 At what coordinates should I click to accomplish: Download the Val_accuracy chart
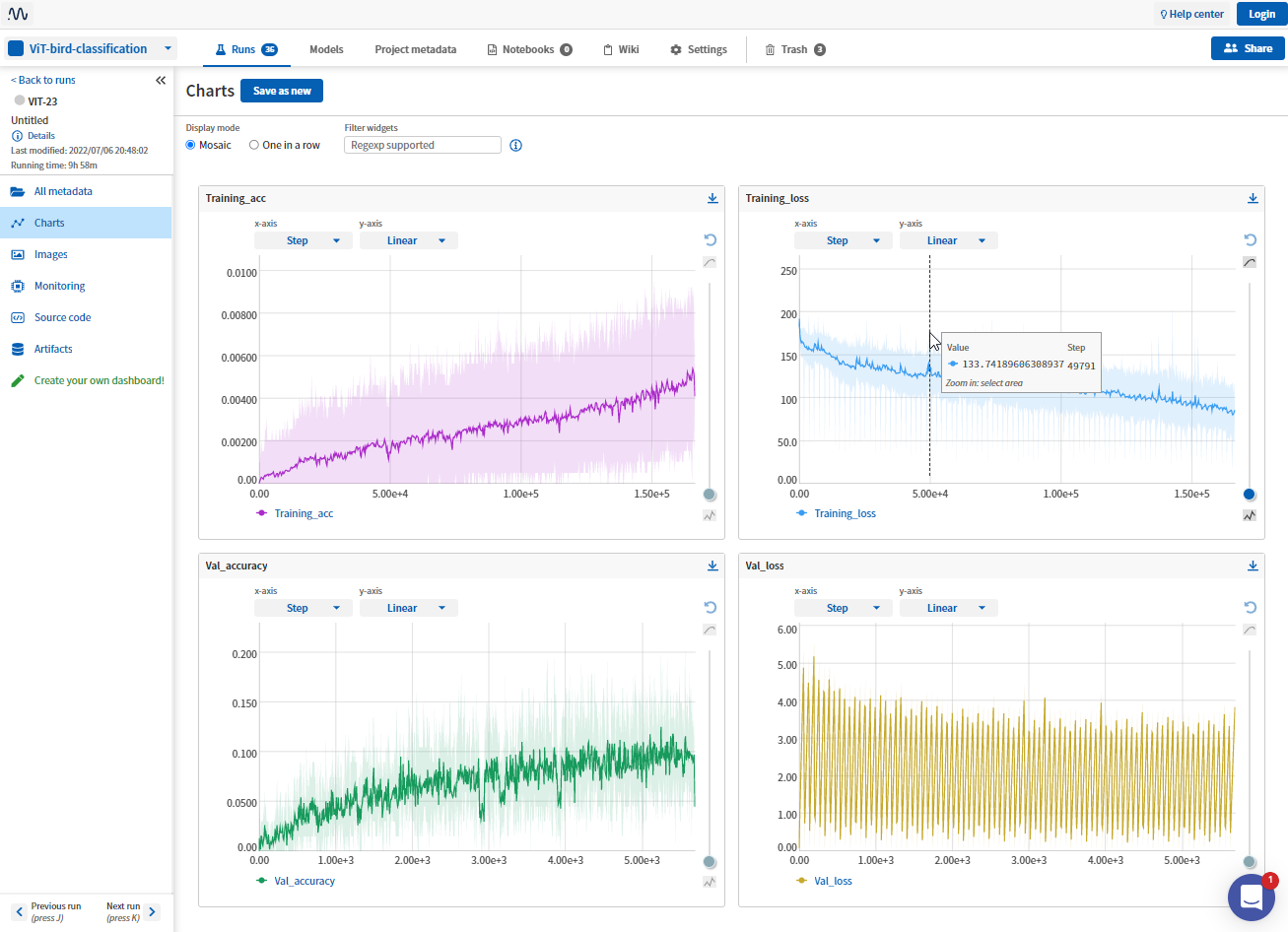[712, 566]
